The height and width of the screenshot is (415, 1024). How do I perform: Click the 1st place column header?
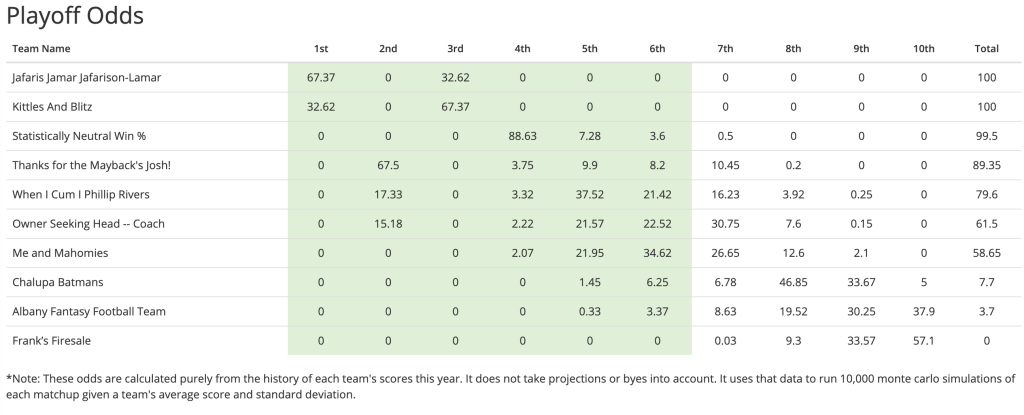click(321, 48)
